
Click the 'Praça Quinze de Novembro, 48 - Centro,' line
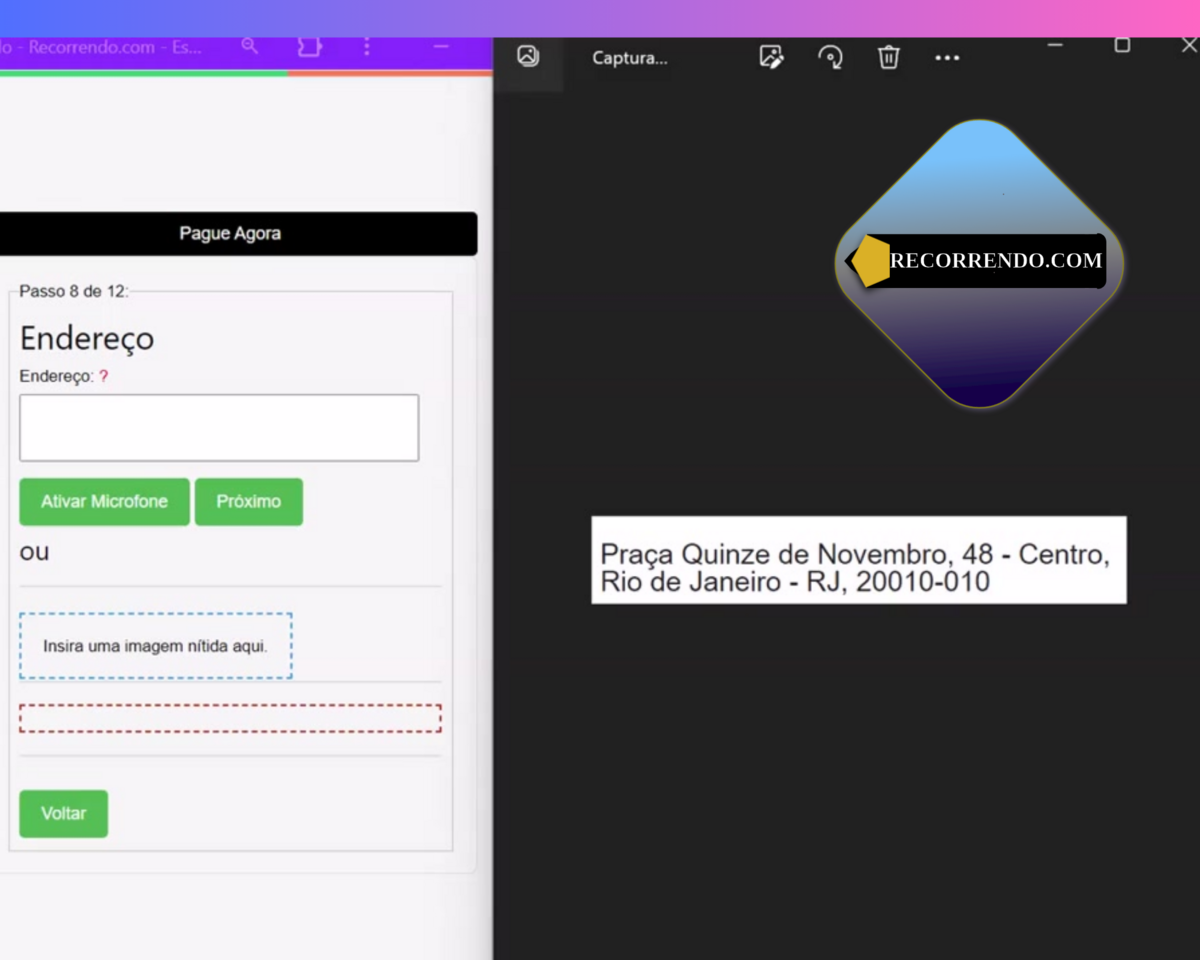[855, 555]
